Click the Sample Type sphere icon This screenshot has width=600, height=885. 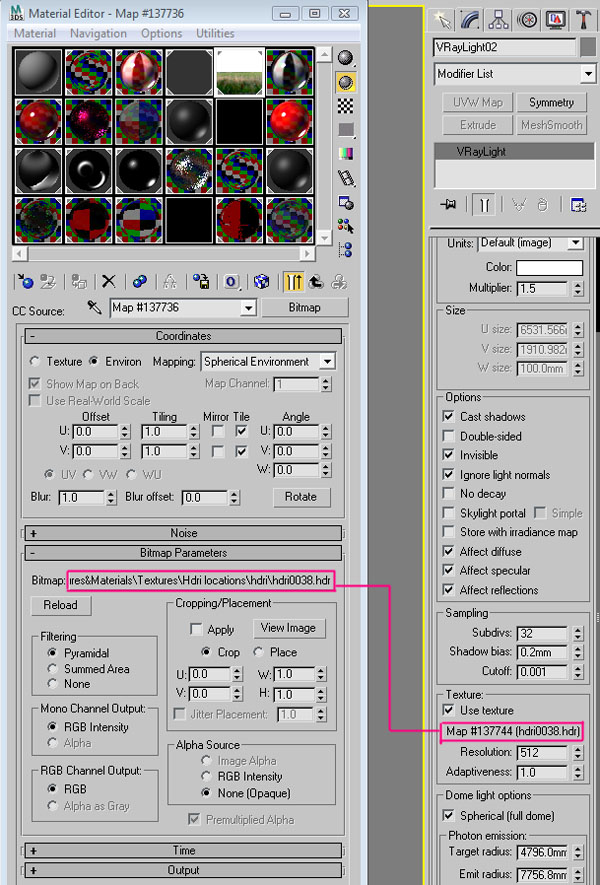pyautogui.click(x=345, y=58)
